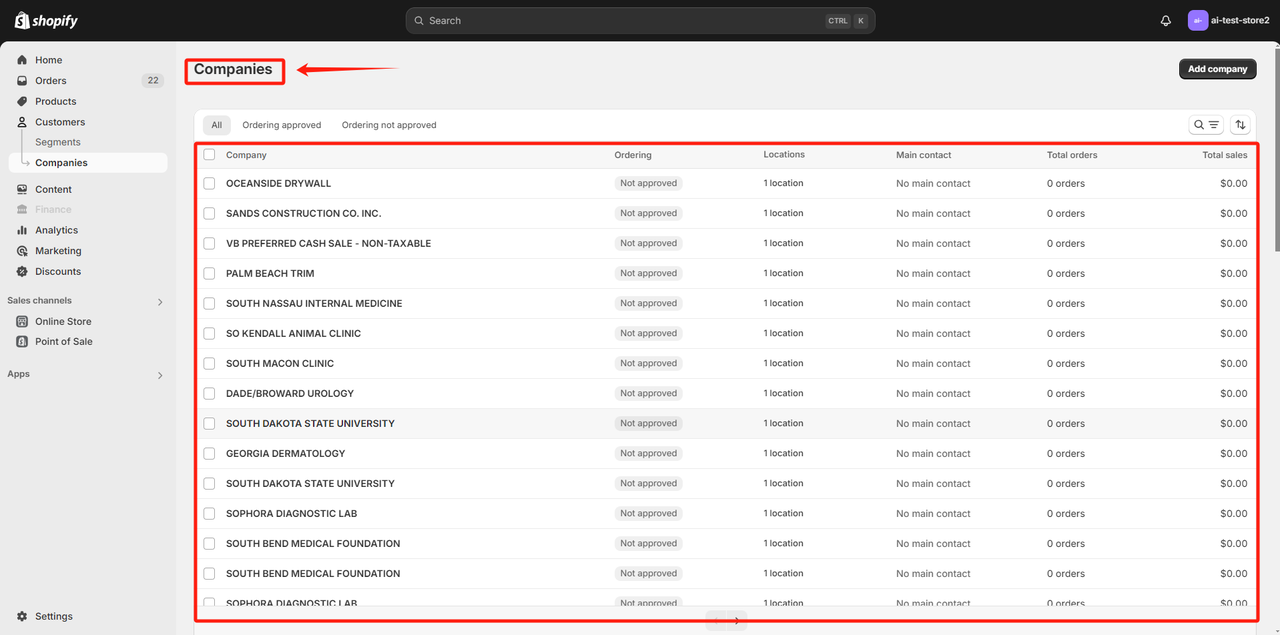Tick the SANDS CONSTRUCTION CO. INC. checkbox
1280x635 pixels.
(x=209, y=213)
